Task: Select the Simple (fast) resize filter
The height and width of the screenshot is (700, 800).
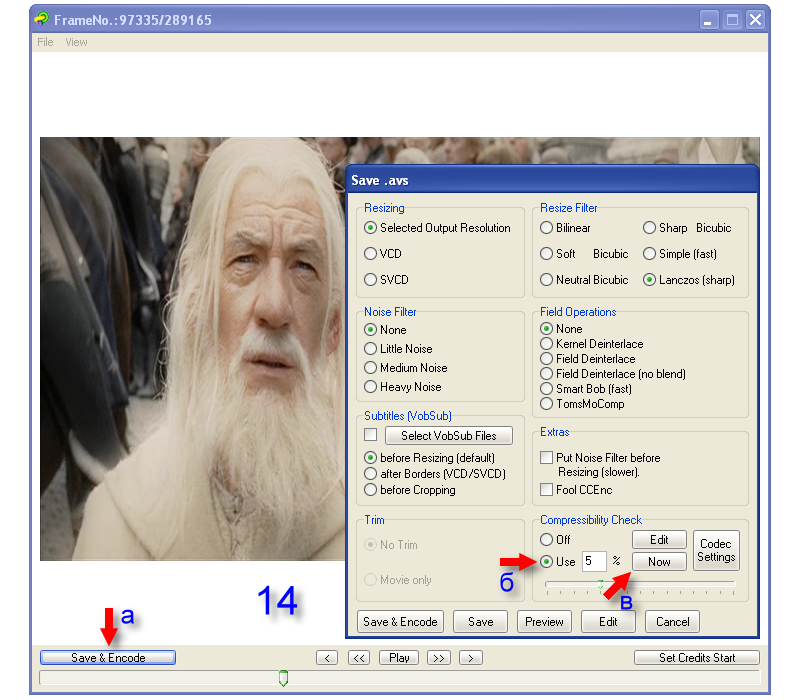Action: coord(680,254)
